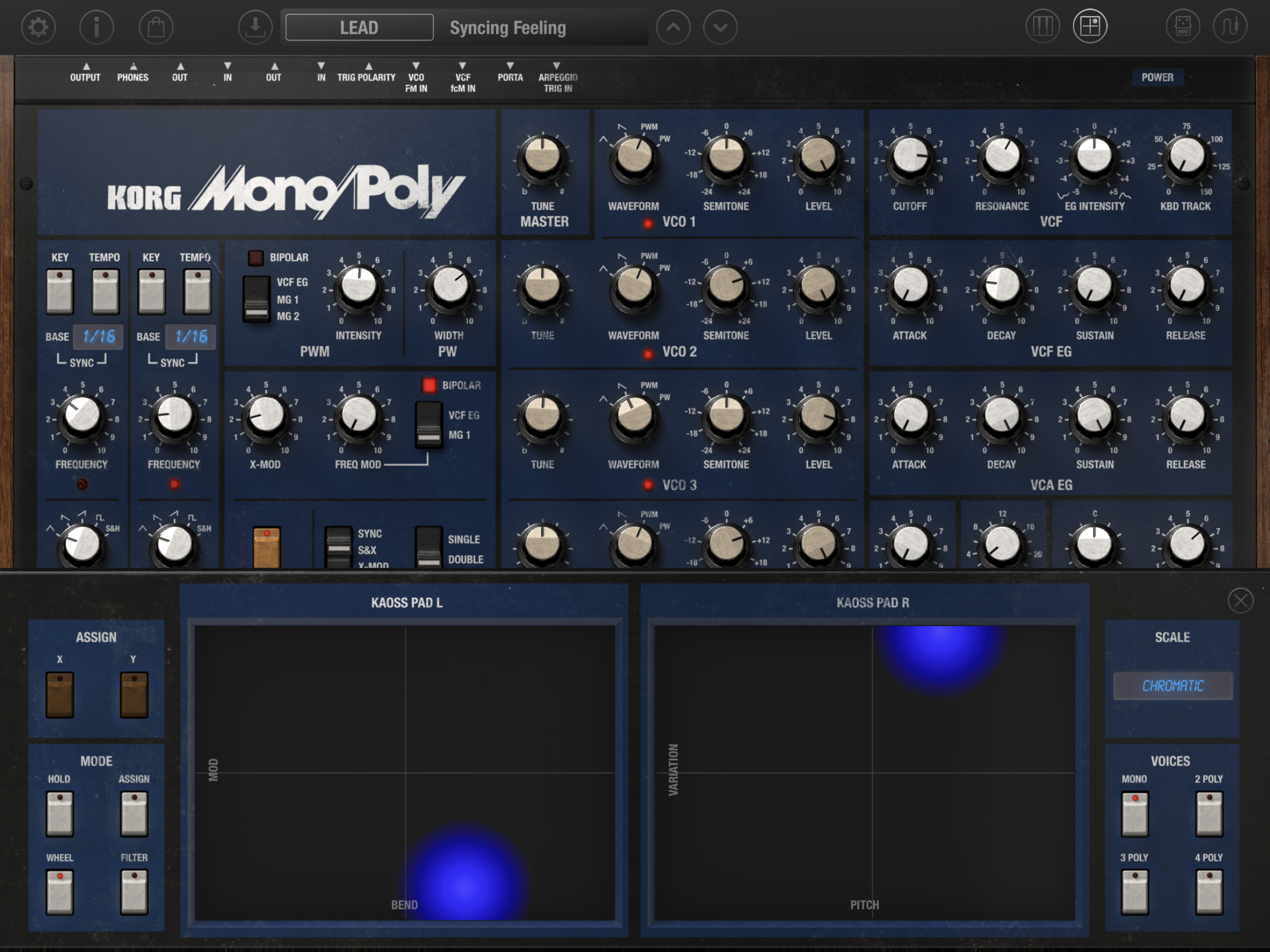Viewport: 1270px width, 952px height.
Task: Click the info icon
Action: 97,27
